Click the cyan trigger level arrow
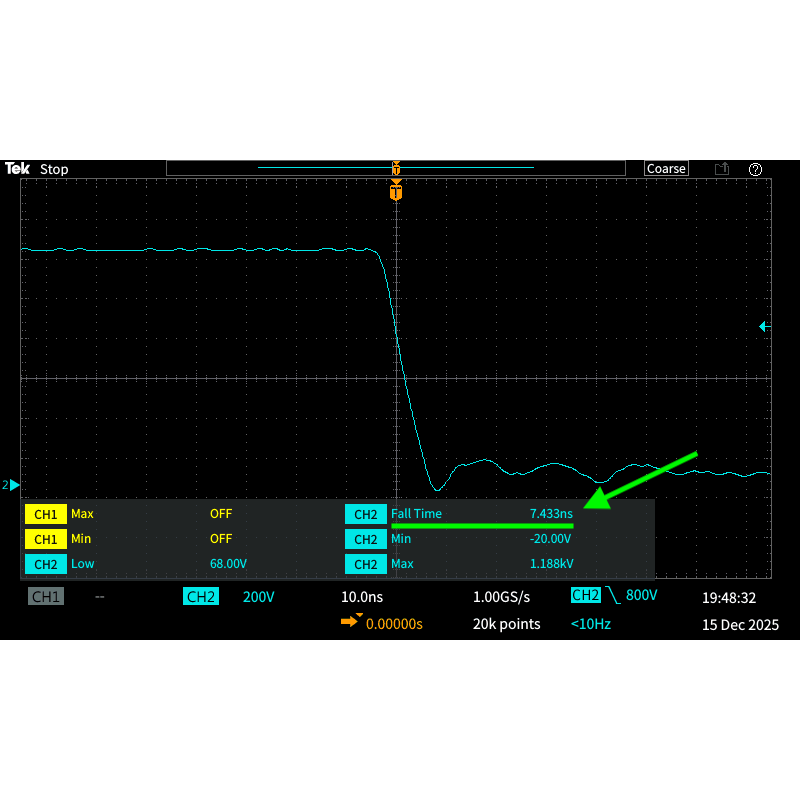 [x=764, y=326]
